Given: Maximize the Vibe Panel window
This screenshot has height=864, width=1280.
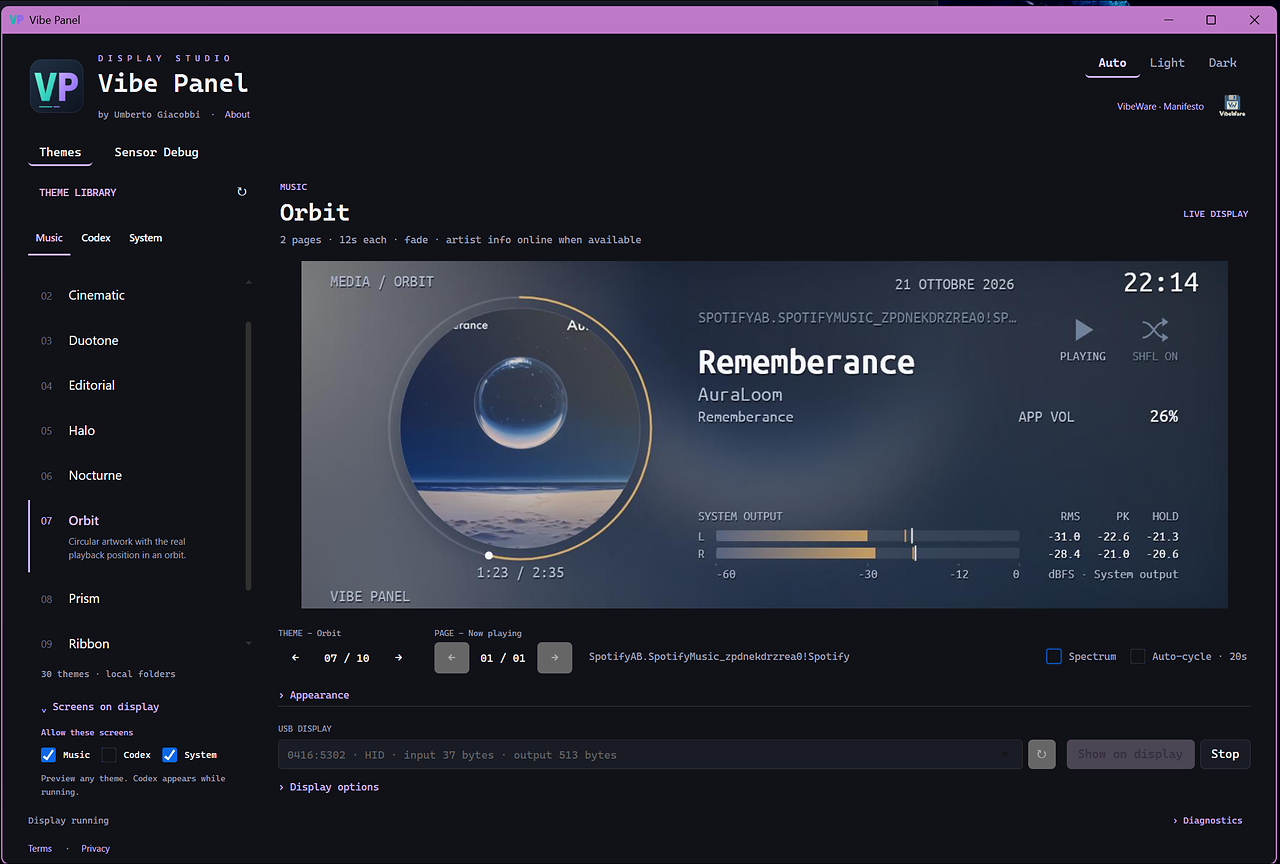Looking at the screenshot, I should pyautogui.click(x=1211, y=20).
